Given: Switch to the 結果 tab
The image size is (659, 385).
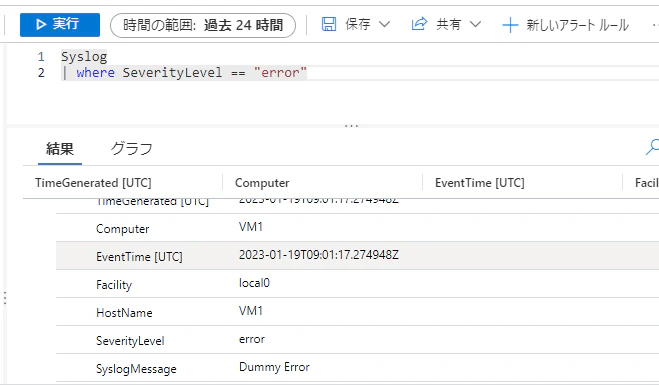Looking at the screenshot, I should pyautogui.click(x=60, y=148).
